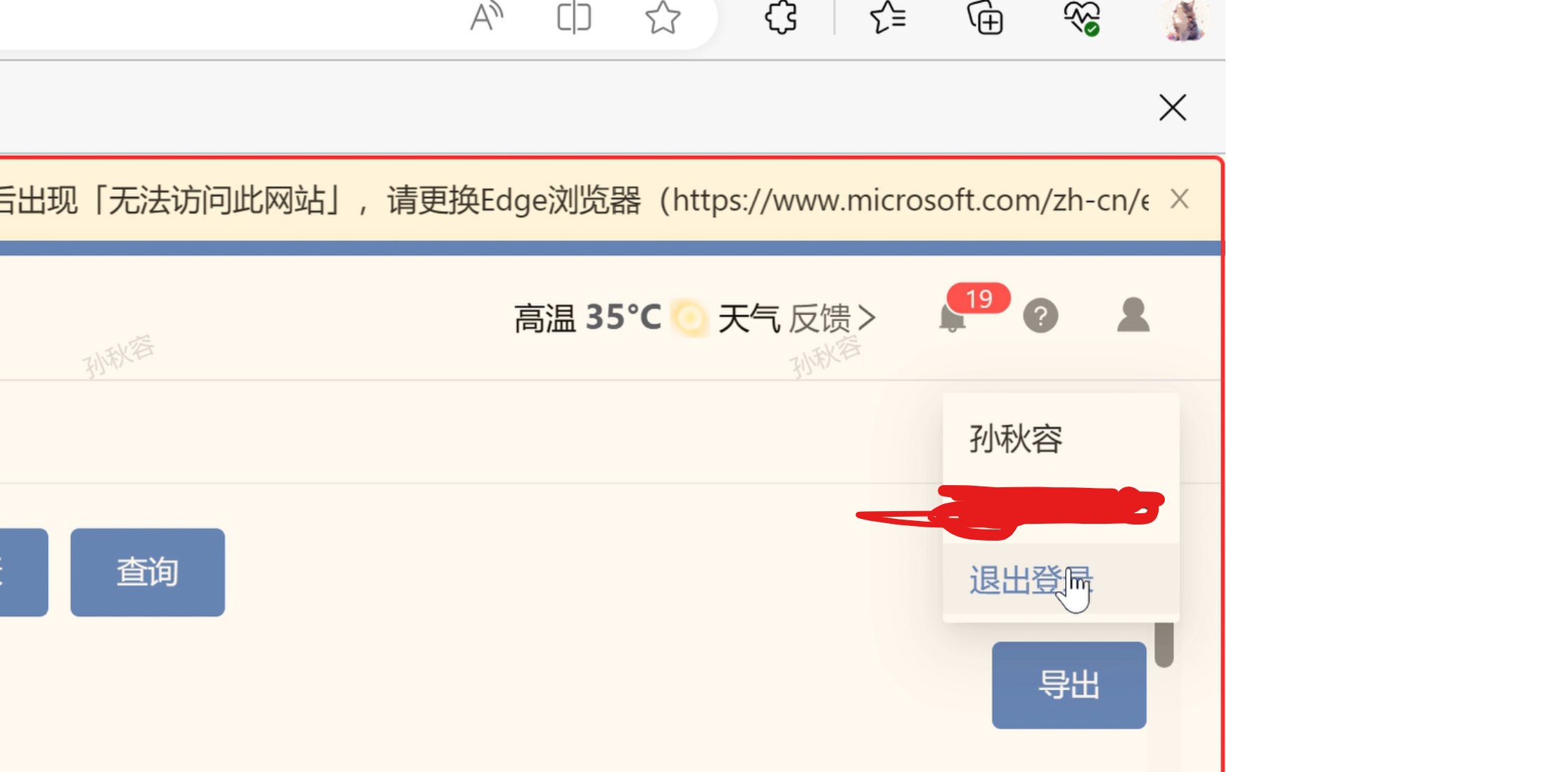Click the 导出 button
This screenshot has height=772, width=1568.
click(x=1069, y=685)
